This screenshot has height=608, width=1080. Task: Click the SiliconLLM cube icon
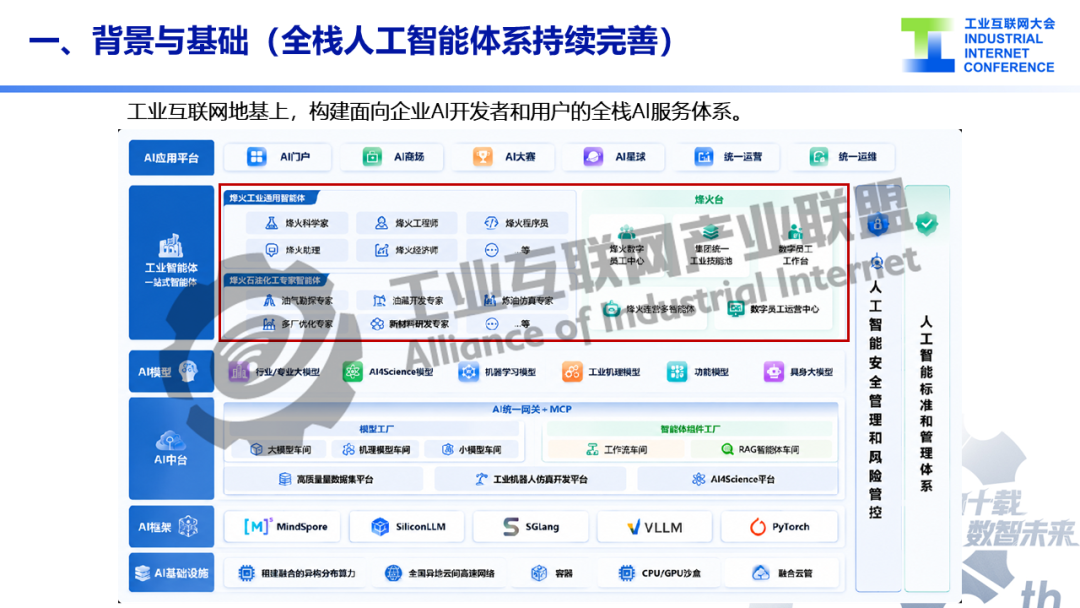coord(380,527)
